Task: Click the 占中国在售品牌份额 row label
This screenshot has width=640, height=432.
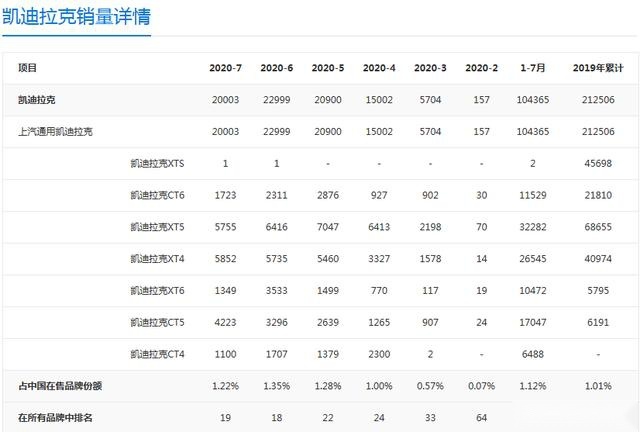Action: click(x=60, y=386)
